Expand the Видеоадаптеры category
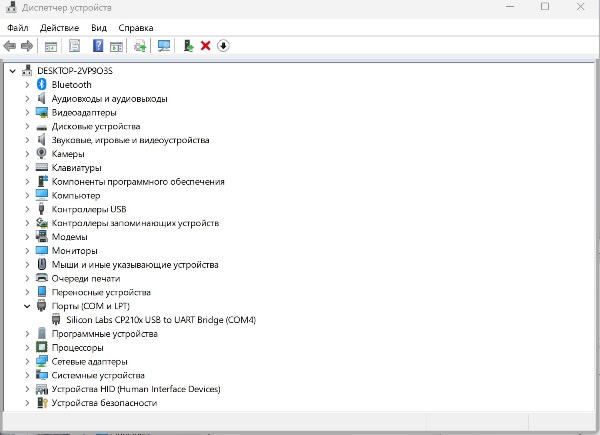Viewport: 600px width, 435px height. [28, 113]
